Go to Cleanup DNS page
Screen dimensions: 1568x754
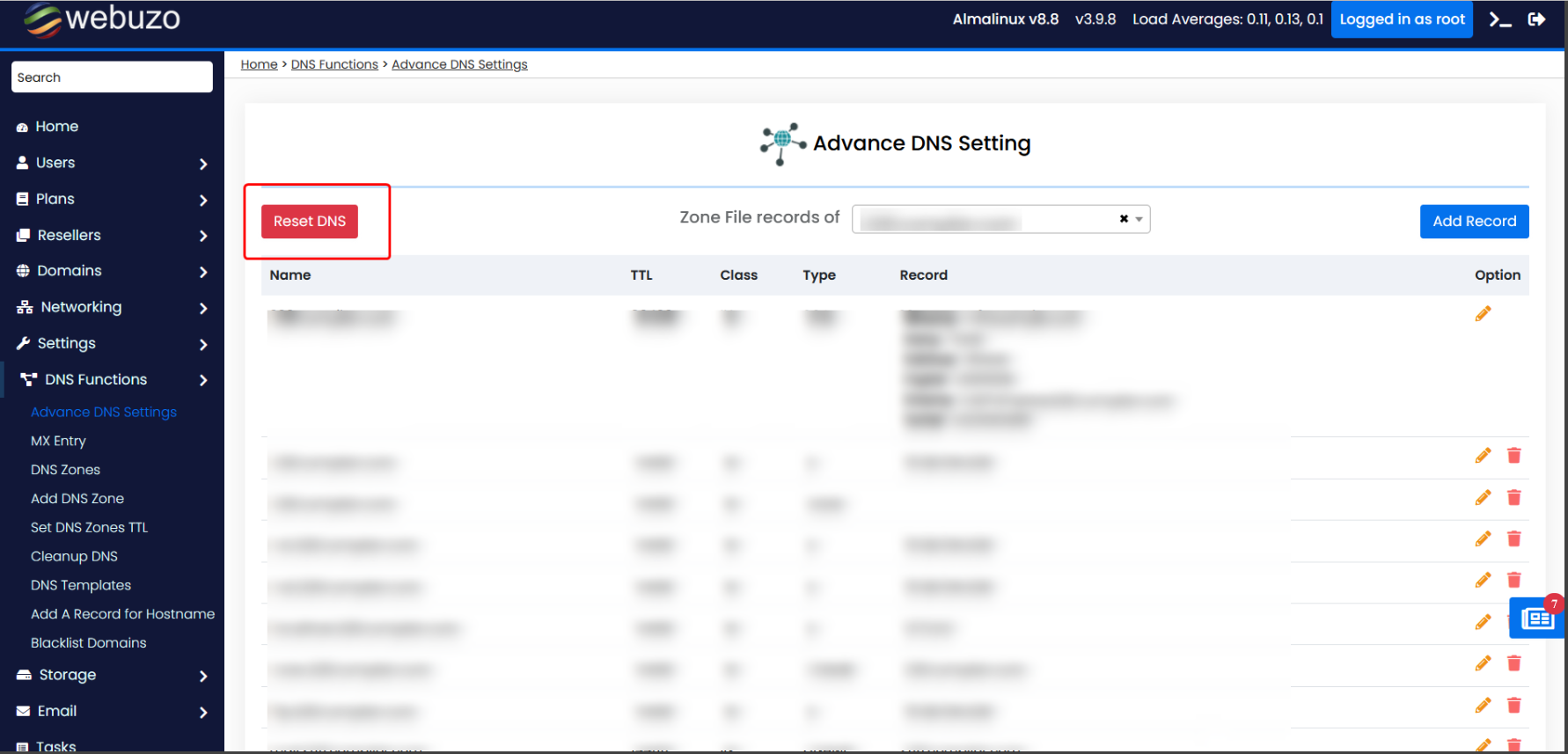tap(74, 556)
